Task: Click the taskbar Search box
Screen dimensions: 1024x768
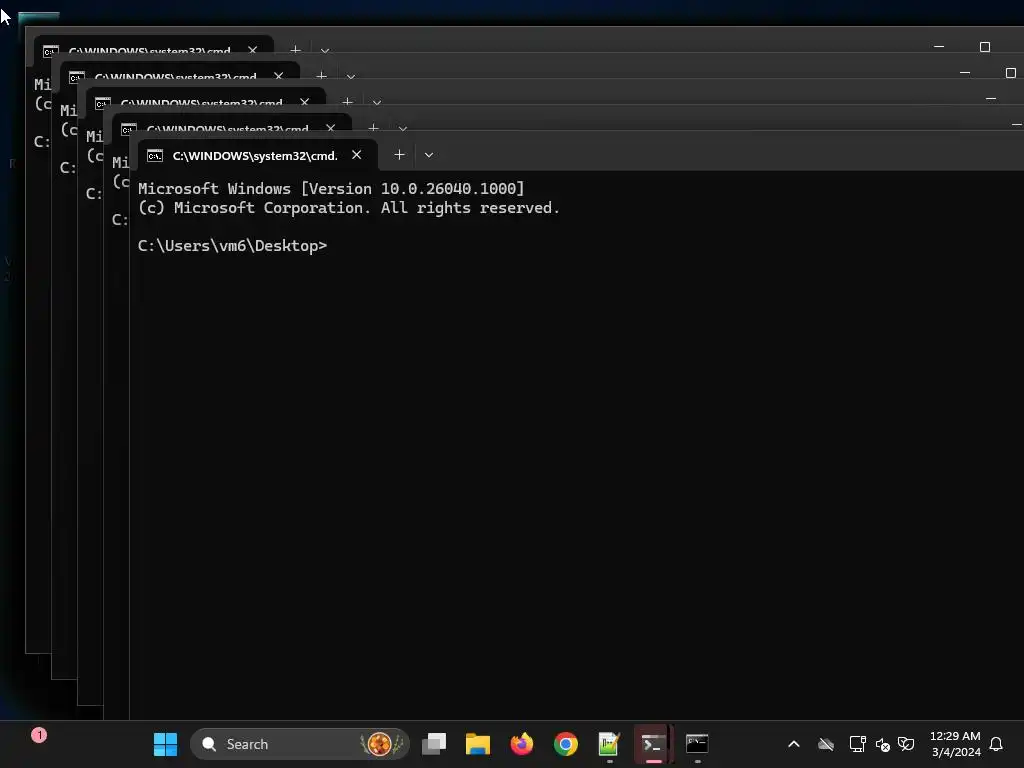Action: point(300,744)
